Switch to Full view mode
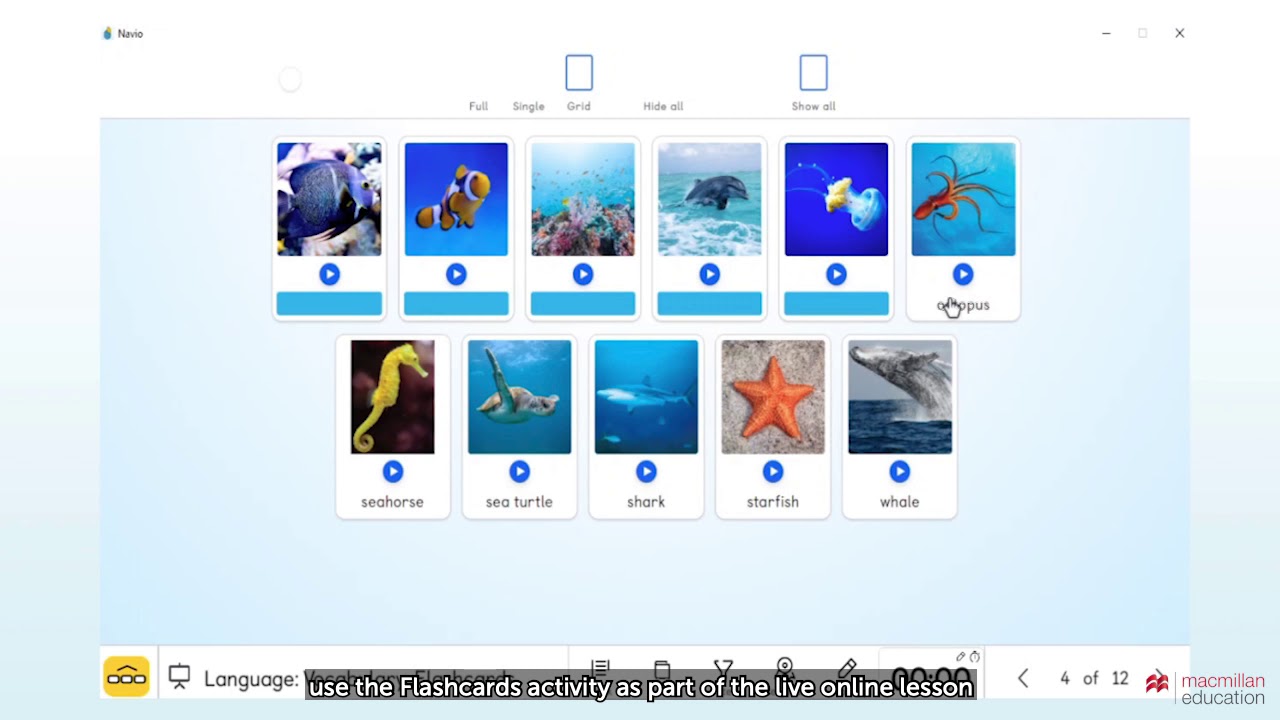This screenshot has width=1280, height=720. pos(478,106)
